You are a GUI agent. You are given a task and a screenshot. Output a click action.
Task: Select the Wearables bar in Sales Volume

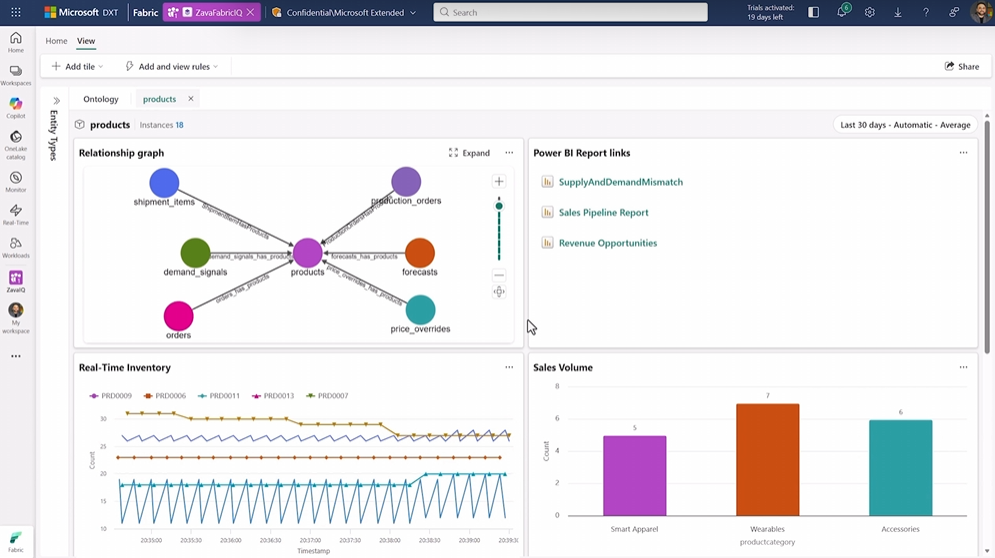pyautogui.click(x=767, y=460)
